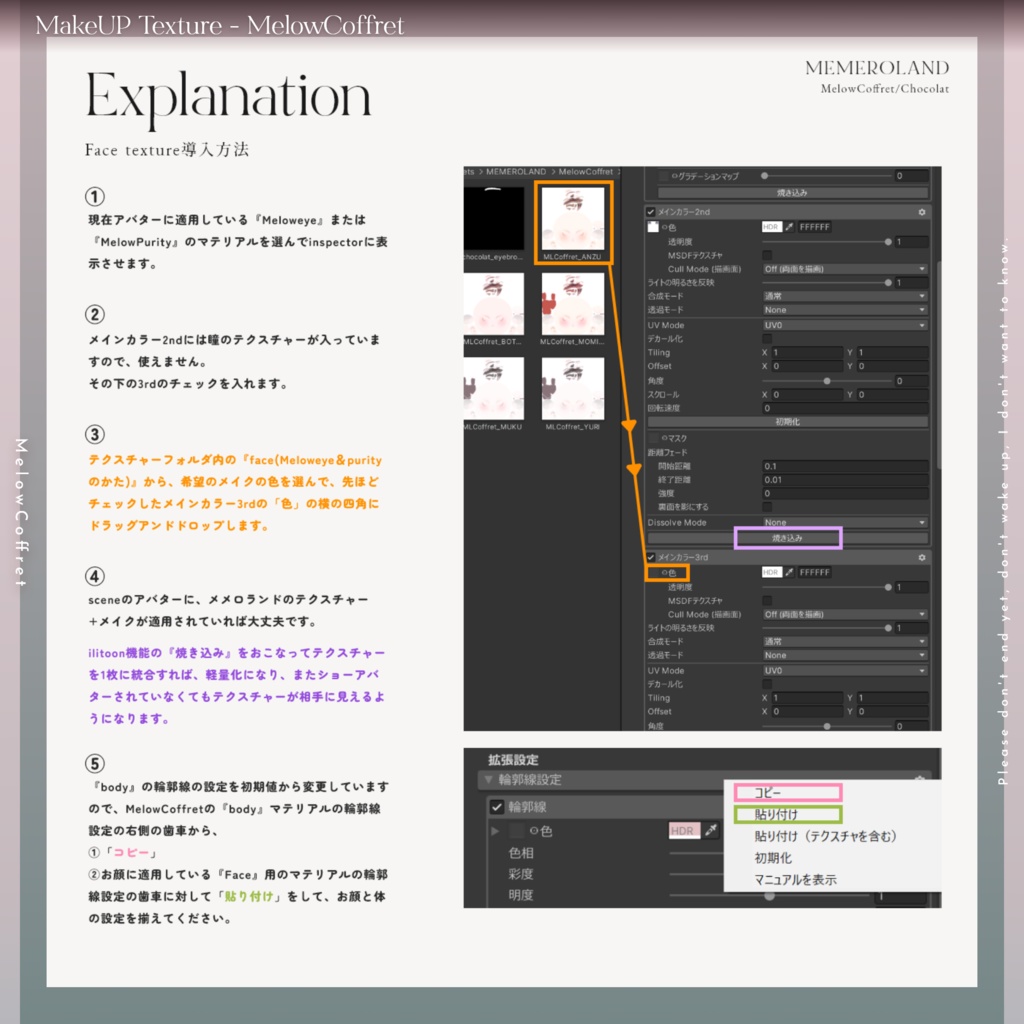
Task: Collapse the 輪郭線設定 section
Action: point(486,778)
